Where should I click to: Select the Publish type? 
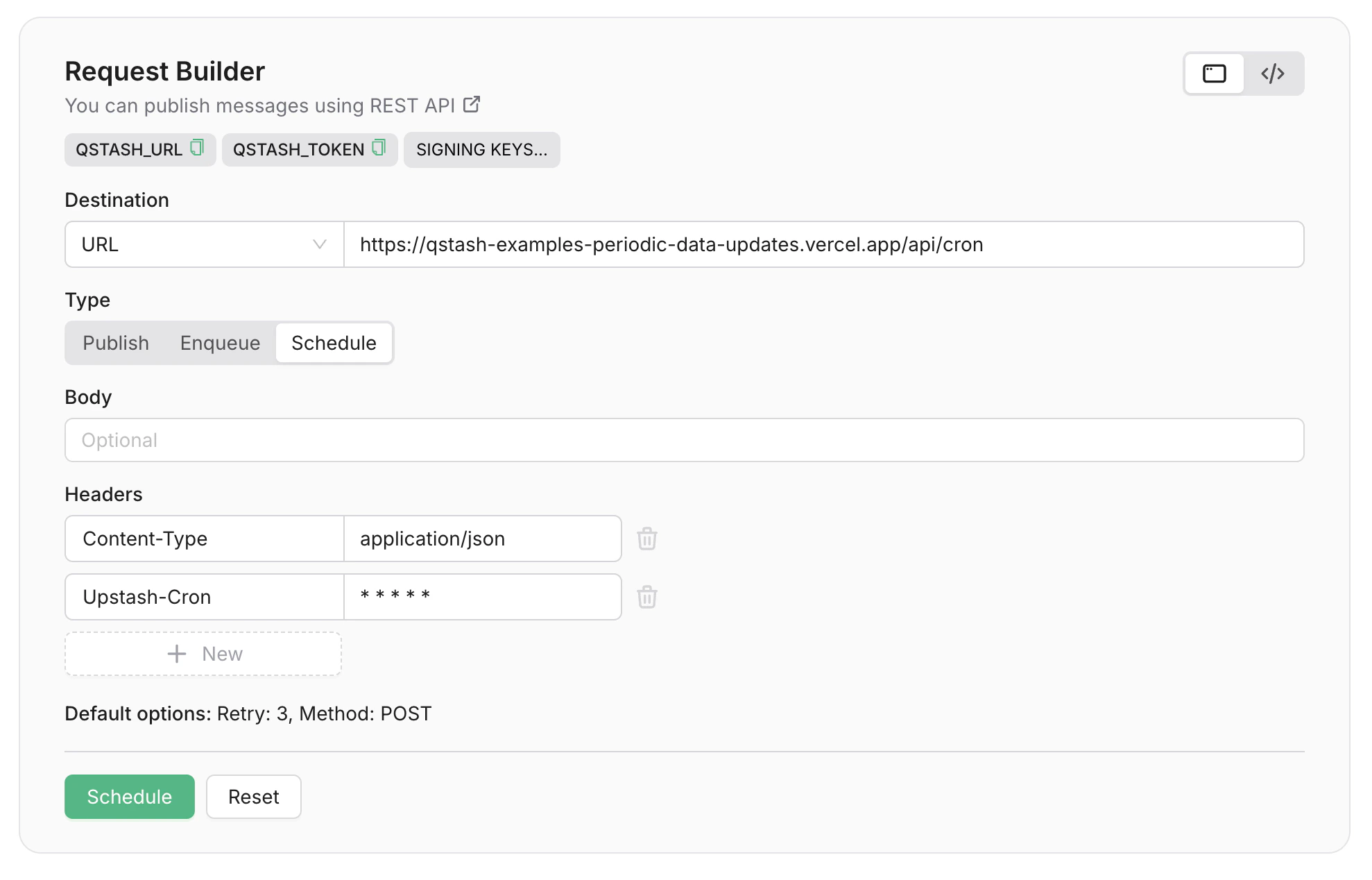pos(116,343)
